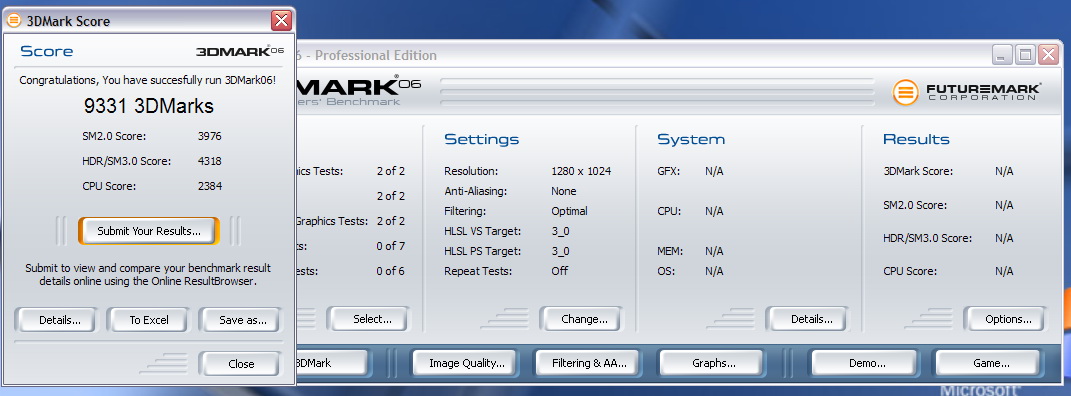Click Filtering value Optimal
Screen dimensions: 1071x396
[570, 211]
